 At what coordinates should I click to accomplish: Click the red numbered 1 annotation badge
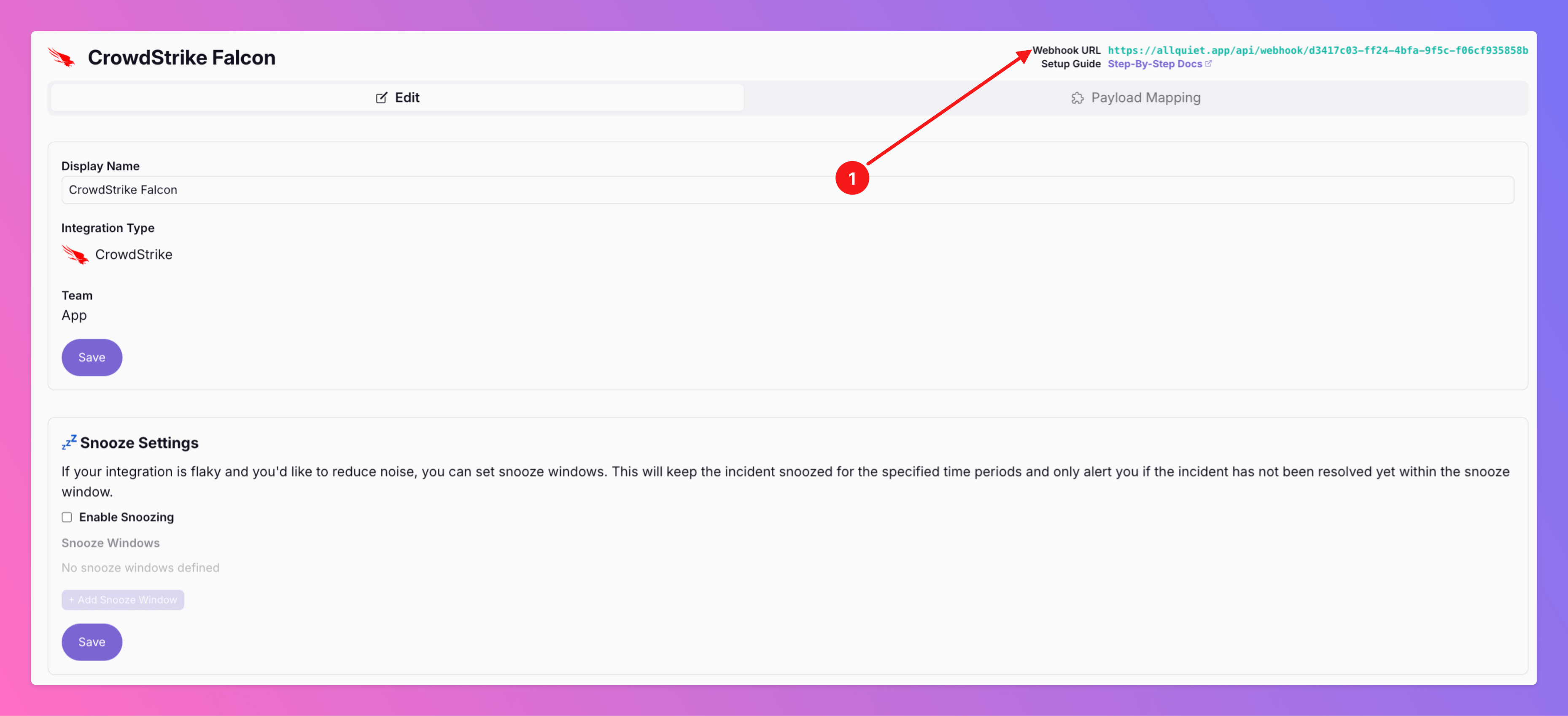pos(851,178)
